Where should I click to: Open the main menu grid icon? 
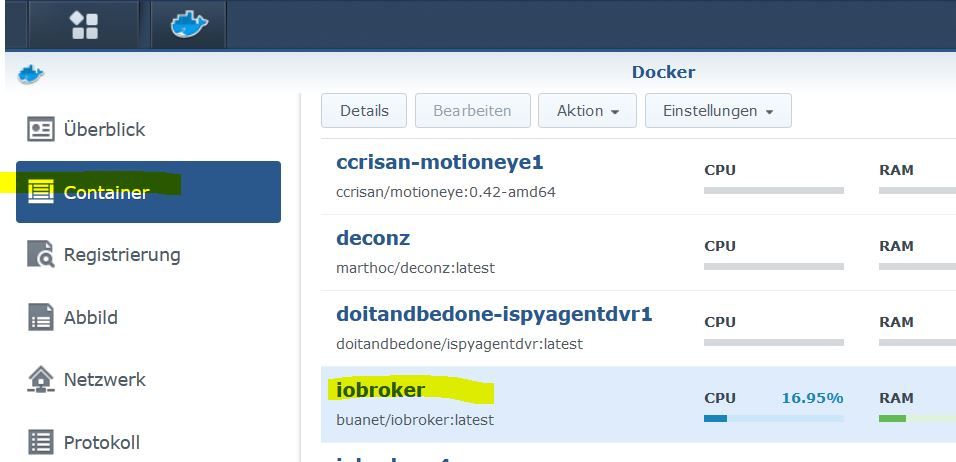84,25
